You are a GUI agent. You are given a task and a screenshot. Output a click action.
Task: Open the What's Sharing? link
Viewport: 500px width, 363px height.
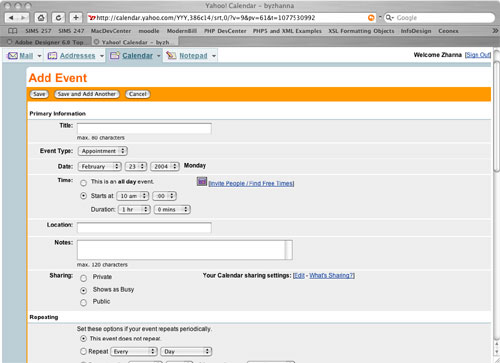tap(332, 275)
